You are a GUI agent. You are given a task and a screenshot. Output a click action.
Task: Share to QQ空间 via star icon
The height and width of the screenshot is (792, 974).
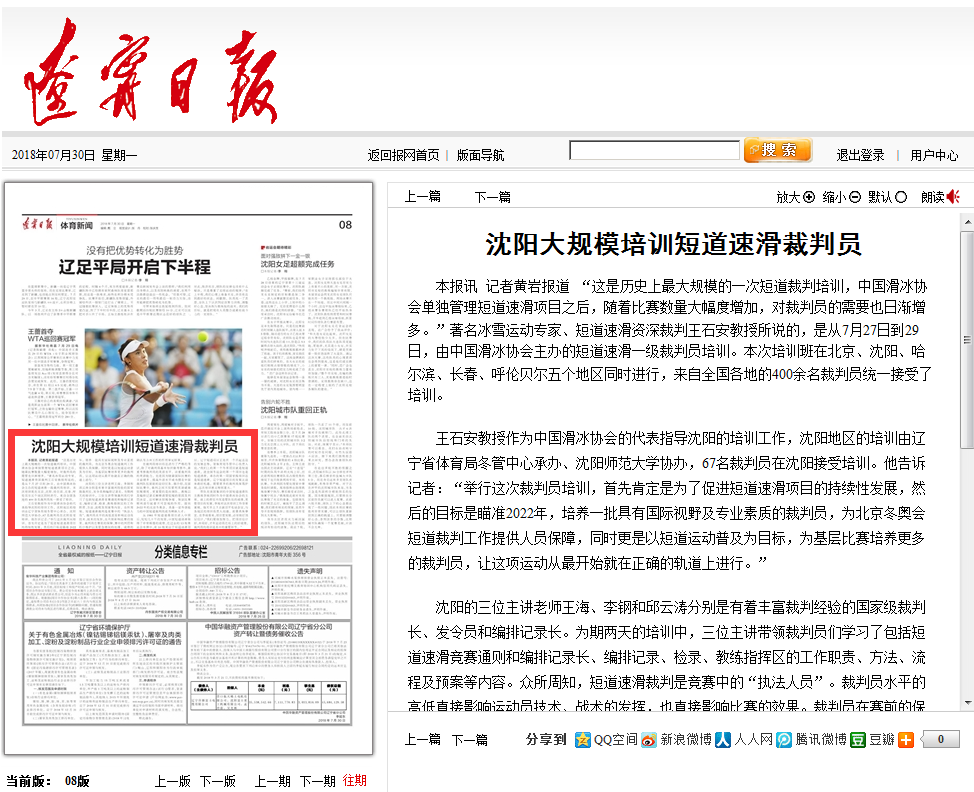pos(583,740)
